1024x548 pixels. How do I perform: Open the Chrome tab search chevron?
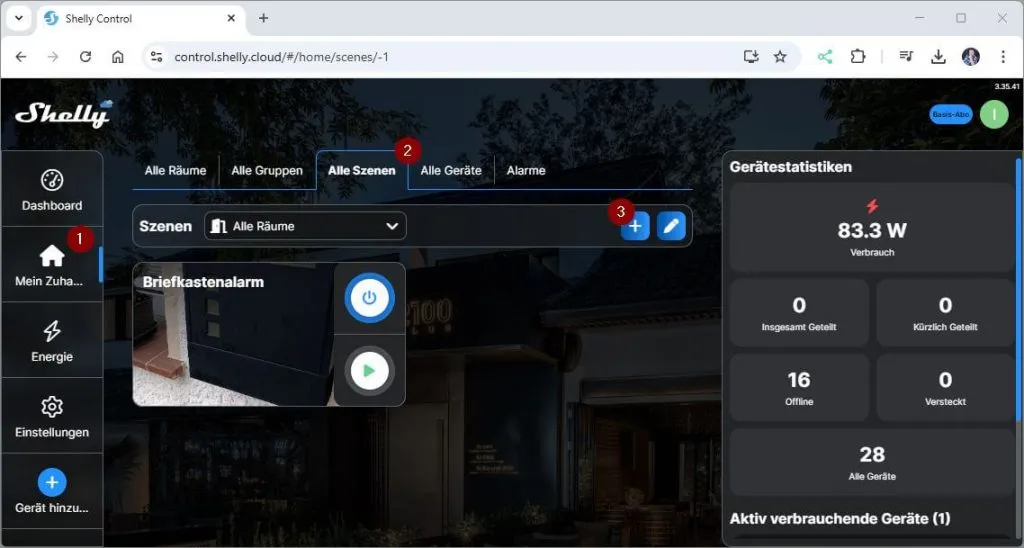coord(18,18)
